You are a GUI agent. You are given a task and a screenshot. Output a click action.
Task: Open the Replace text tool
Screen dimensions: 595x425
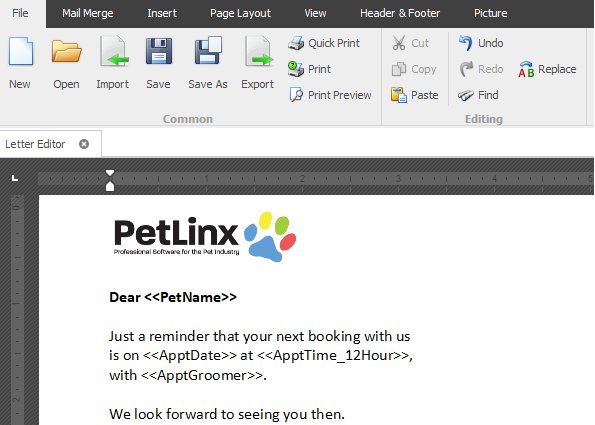[x=547, y=69]
